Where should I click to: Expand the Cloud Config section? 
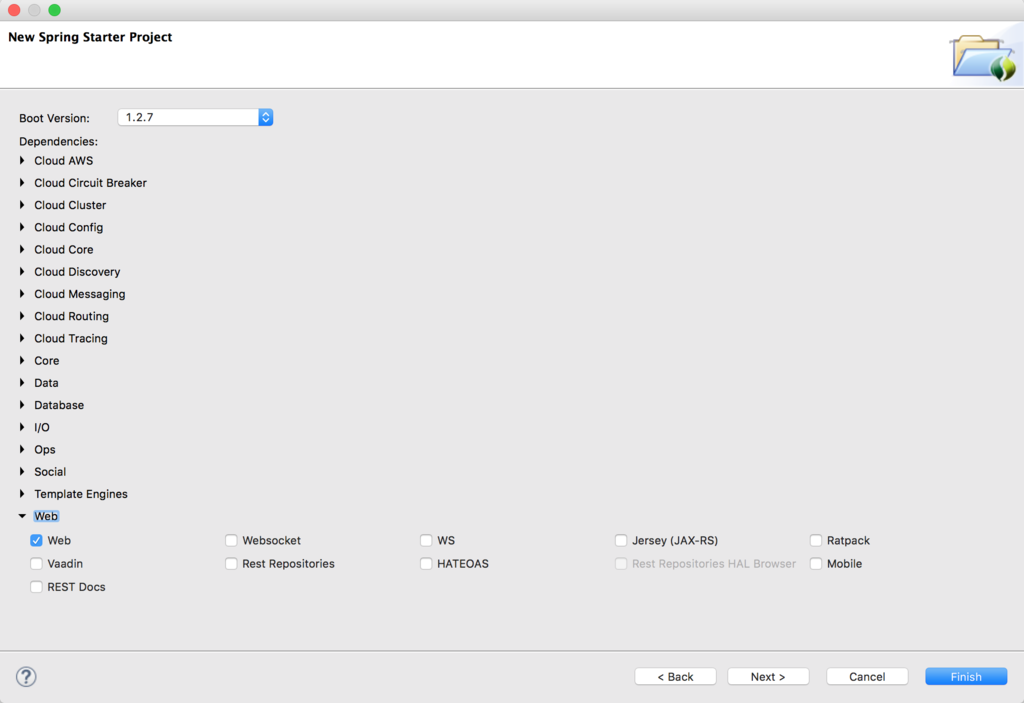point(22,227)
